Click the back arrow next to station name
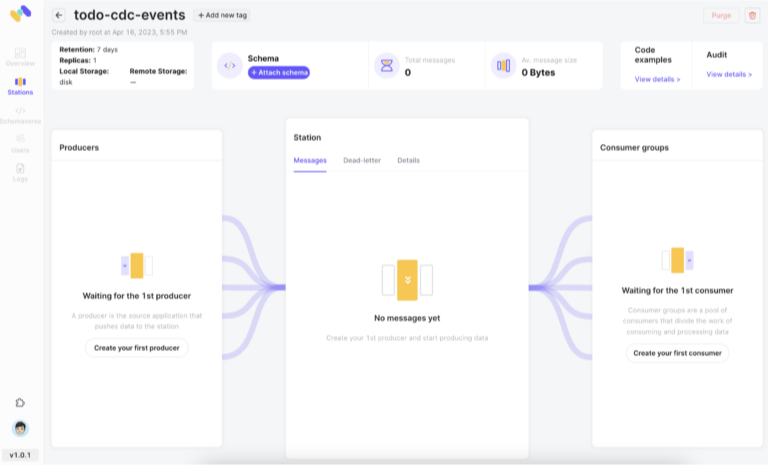Image resolution: width=768 pixels, height=465 pixels. (59, 16)
